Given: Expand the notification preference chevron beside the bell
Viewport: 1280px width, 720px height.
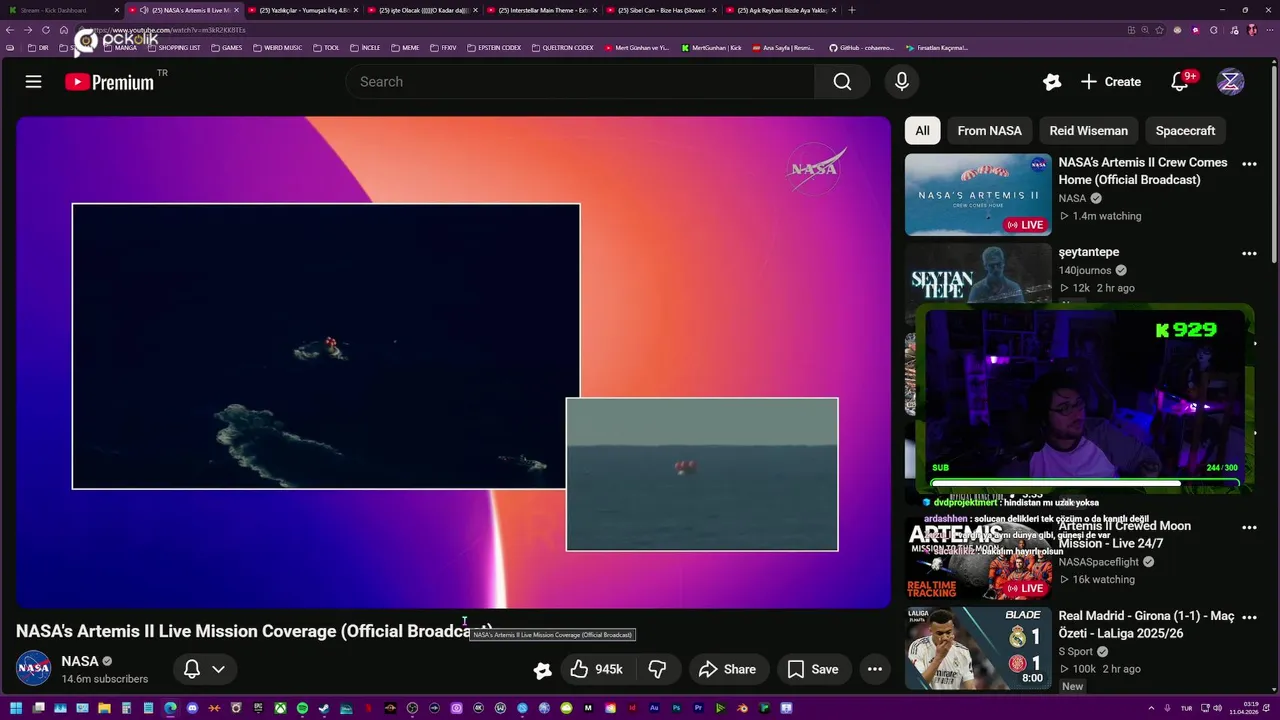Looking at the screenshot, I should point(218,669).
